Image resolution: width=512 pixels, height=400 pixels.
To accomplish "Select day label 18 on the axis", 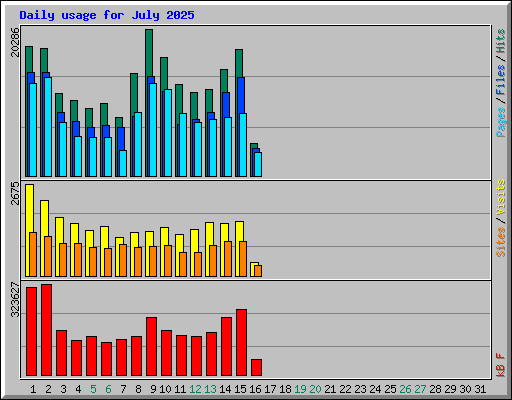I will pyautogui.click(x=285, y=389).
